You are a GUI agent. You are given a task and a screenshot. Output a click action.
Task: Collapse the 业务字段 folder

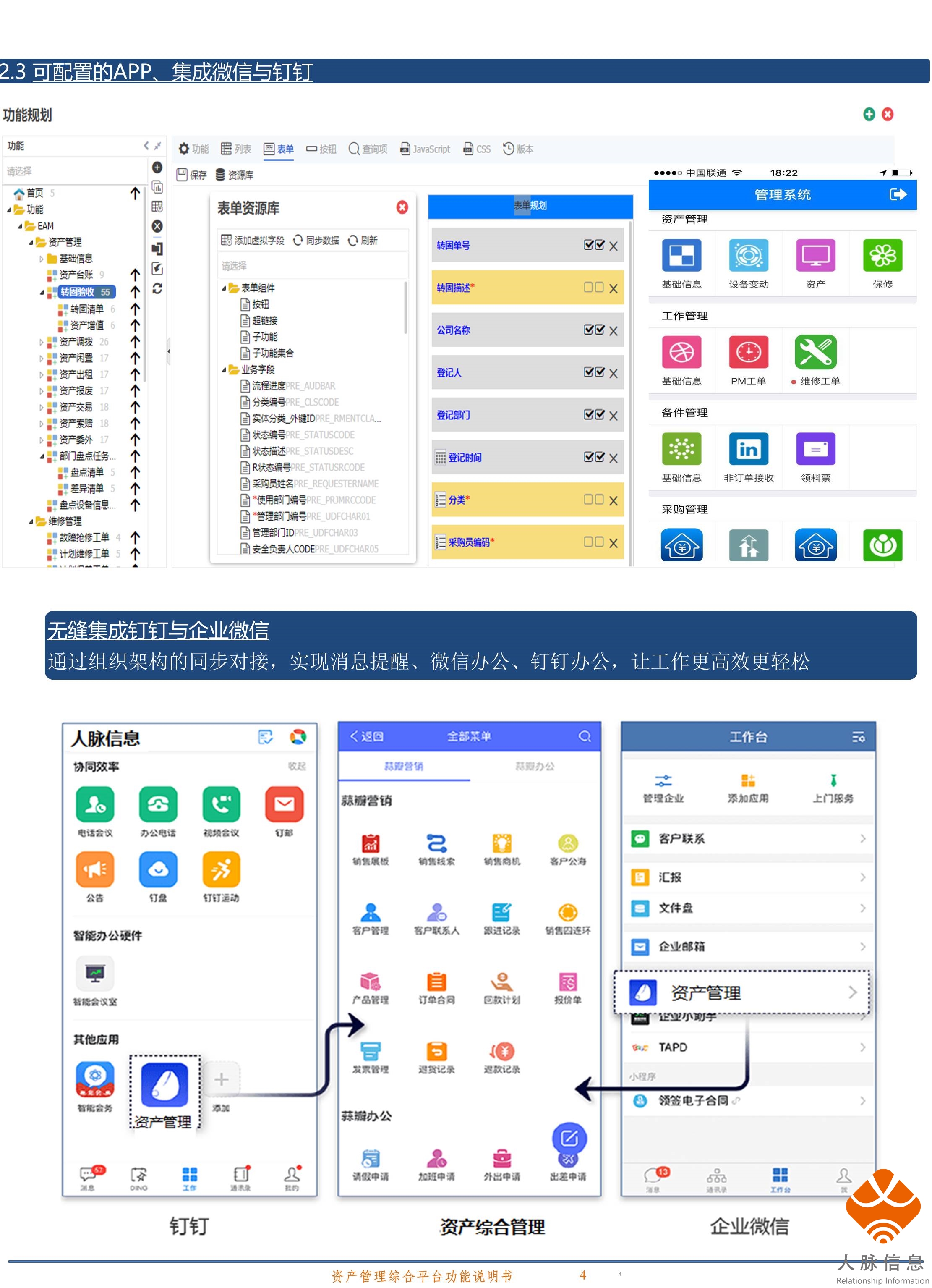[224, 370]
